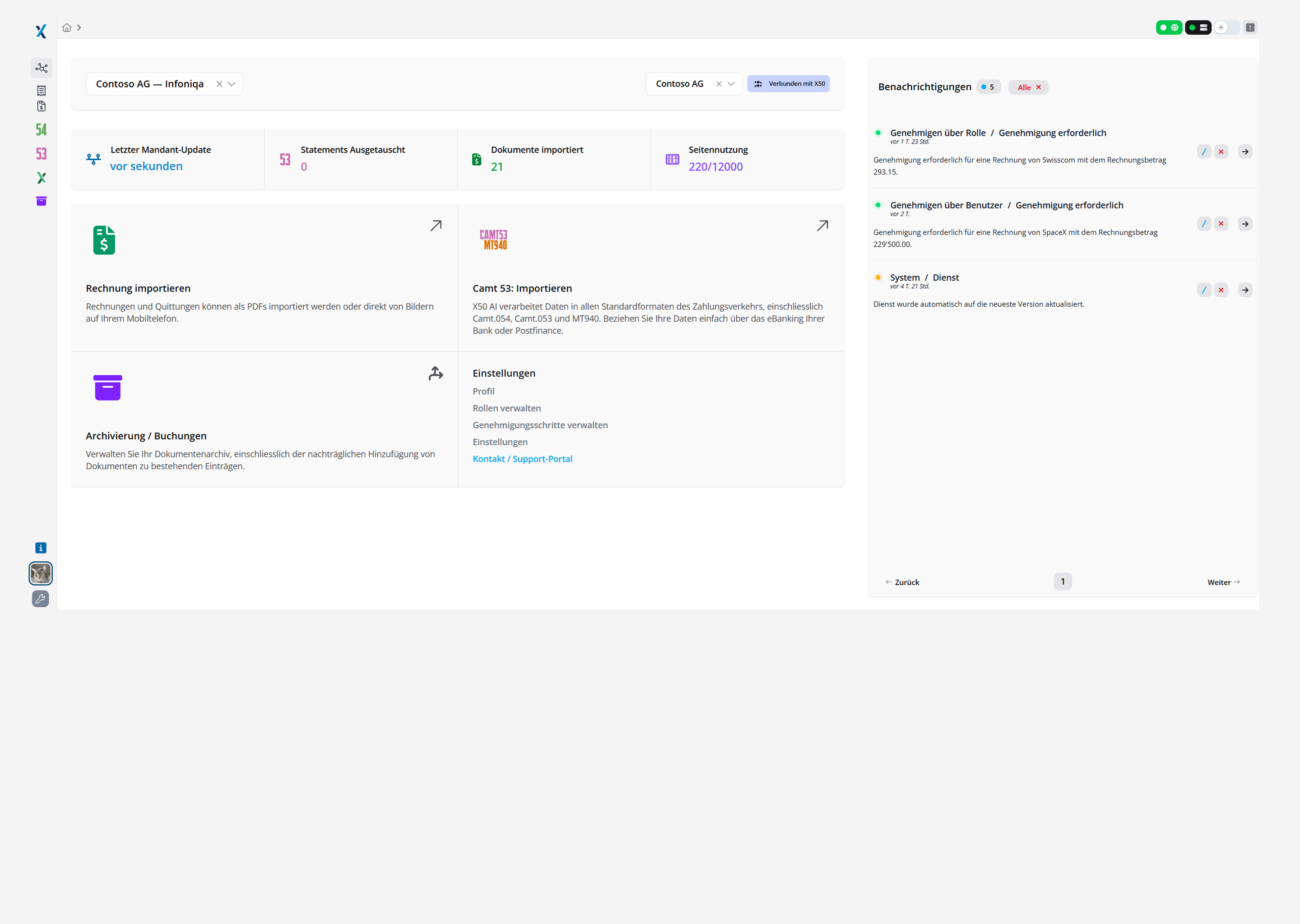Open the invoice document sidebar icon
Viewport: 1300px width, 924px height.
point(42,106)
